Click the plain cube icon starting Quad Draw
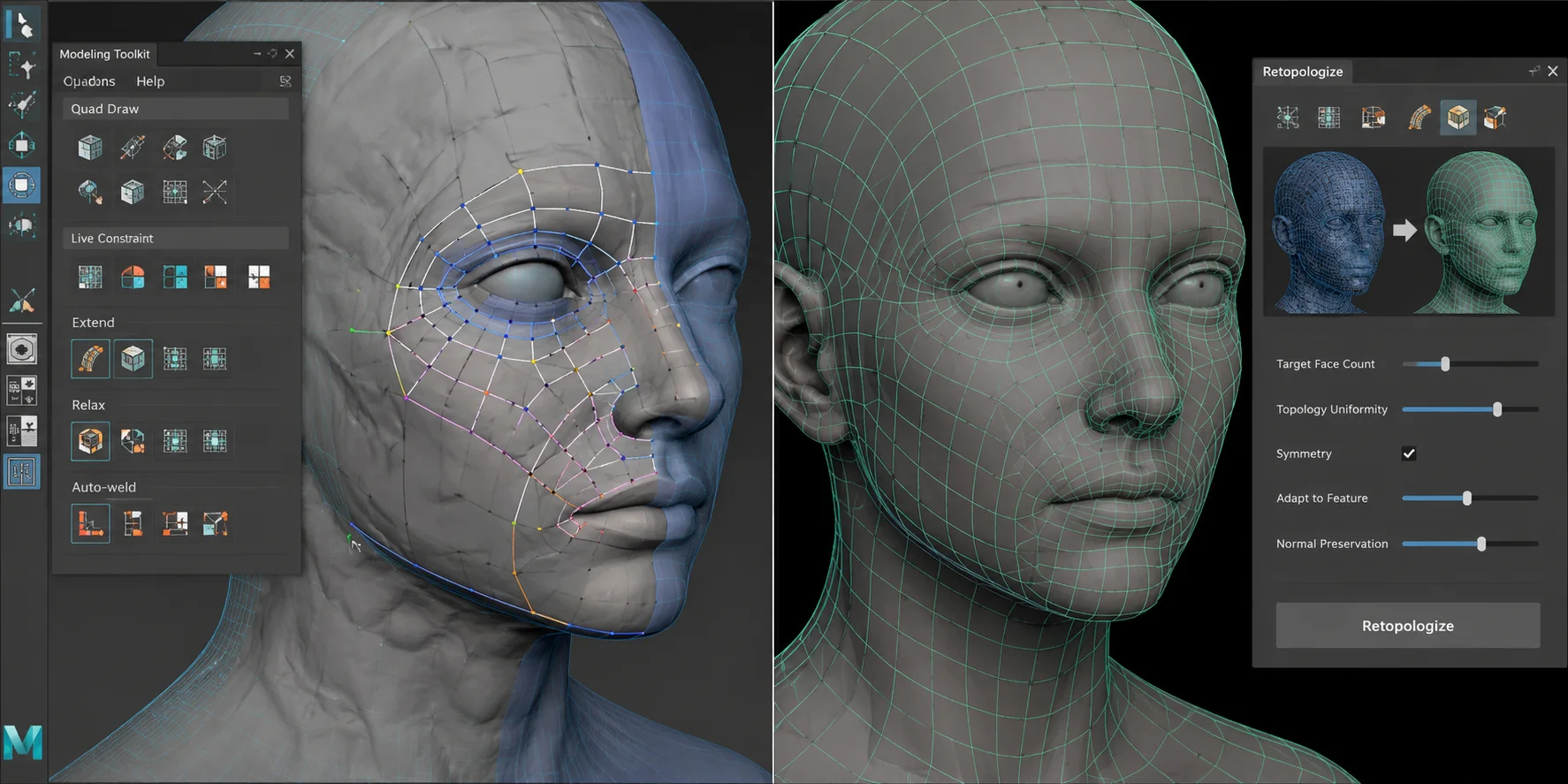Image resolution: width=1568 pixels, height=784 pixels. (90, 147)
